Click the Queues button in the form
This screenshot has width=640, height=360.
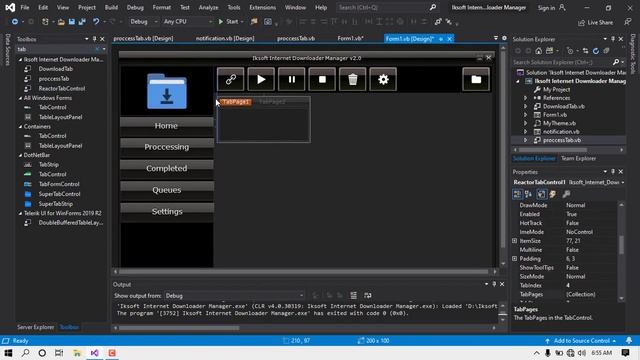point(167,190)
